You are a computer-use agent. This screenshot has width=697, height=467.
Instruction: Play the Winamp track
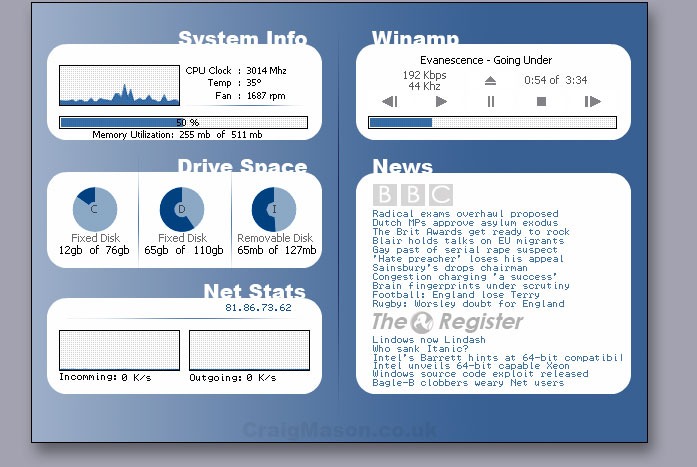(x=441, y=102)
